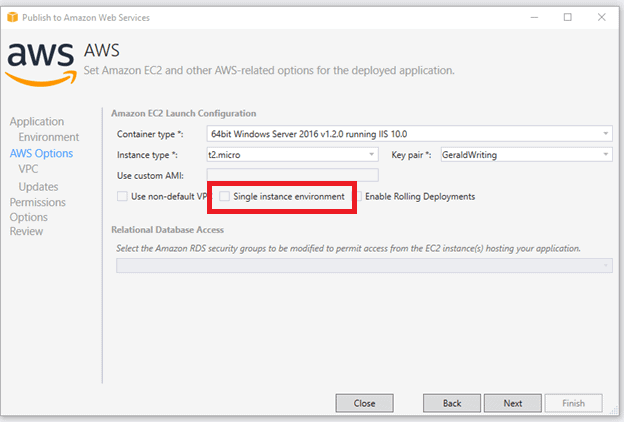Open the Permissions step
Image resolution: width=624 pixels, height=422 pixels.
click(x=38, y=202)
